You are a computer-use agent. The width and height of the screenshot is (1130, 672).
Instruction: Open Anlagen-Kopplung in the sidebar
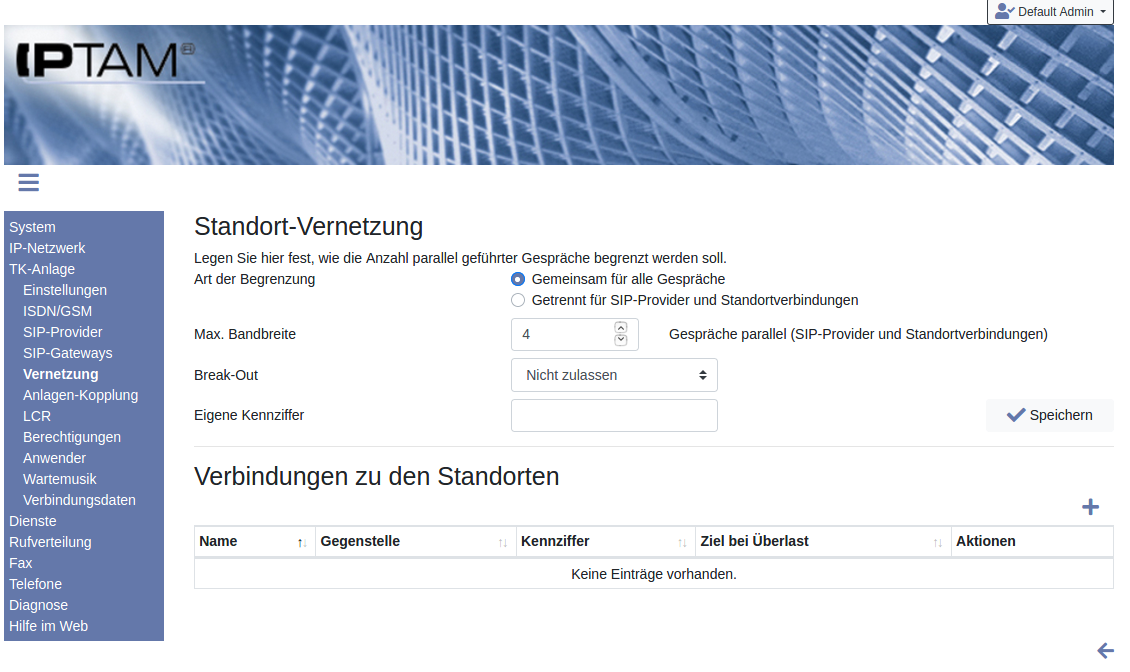click(x=80, y=395)
